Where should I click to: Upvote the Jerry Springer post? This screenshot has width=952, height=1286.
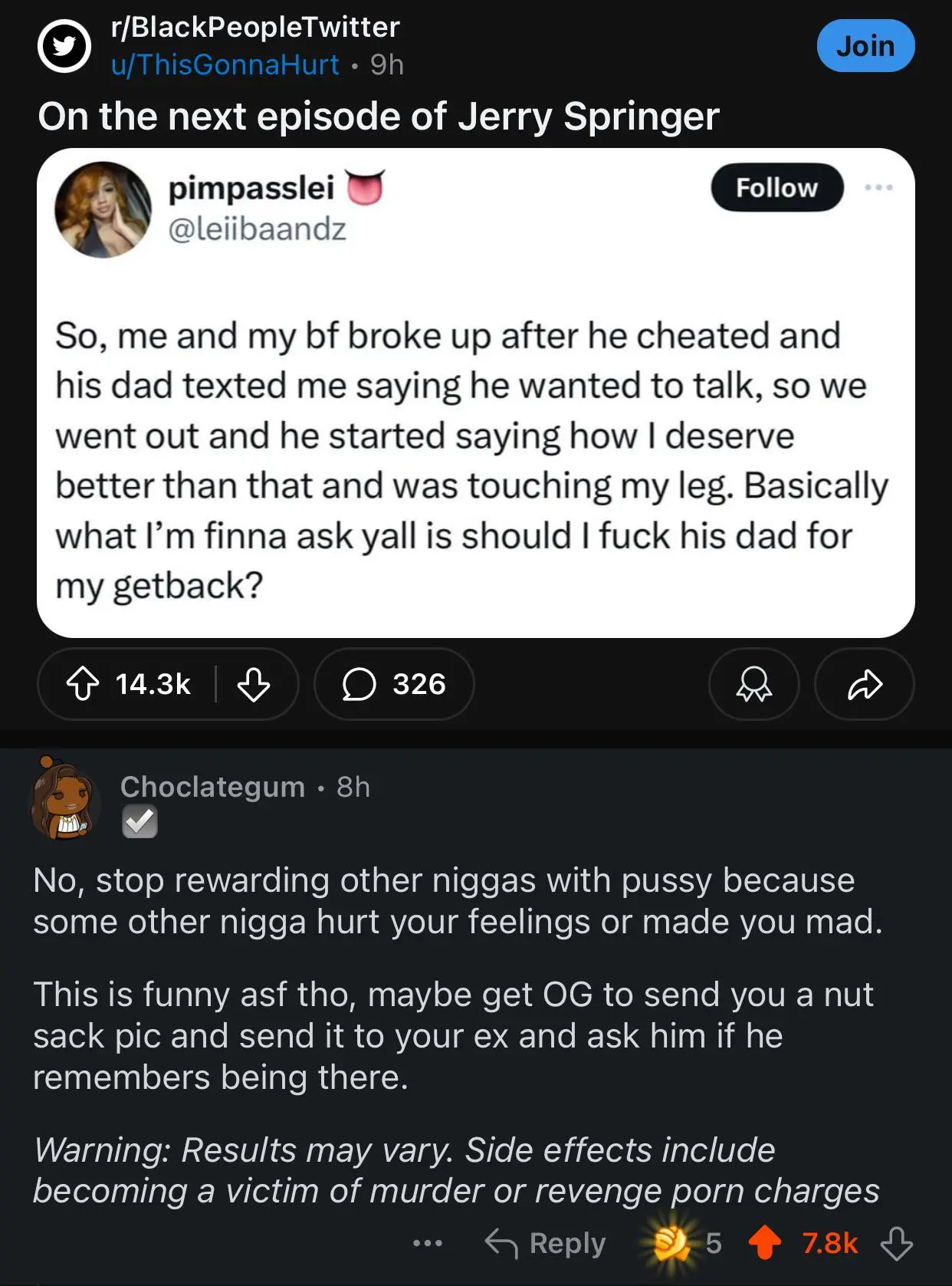(x=83, y=684)
